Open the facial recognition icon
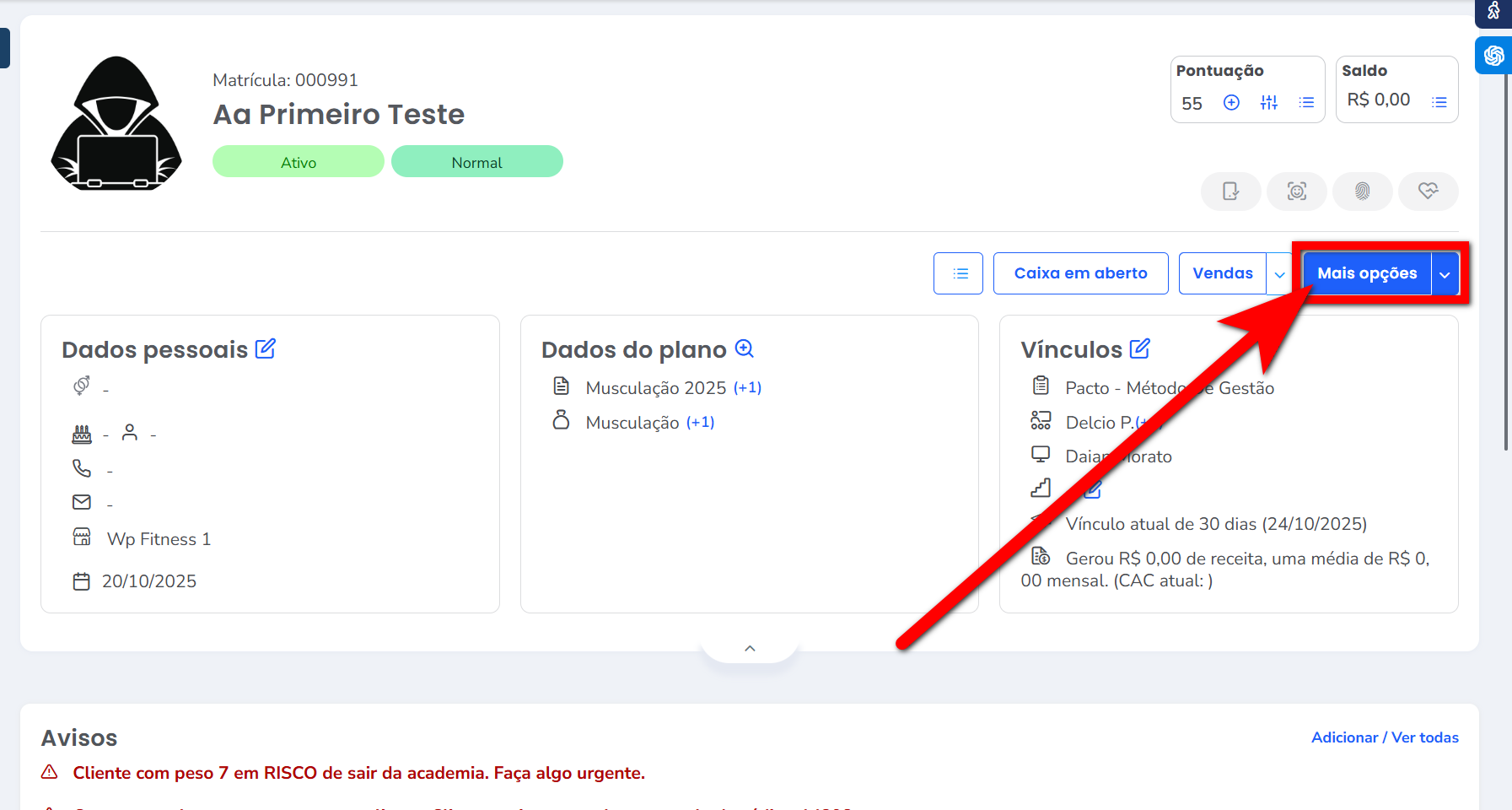 [1297, 192]
